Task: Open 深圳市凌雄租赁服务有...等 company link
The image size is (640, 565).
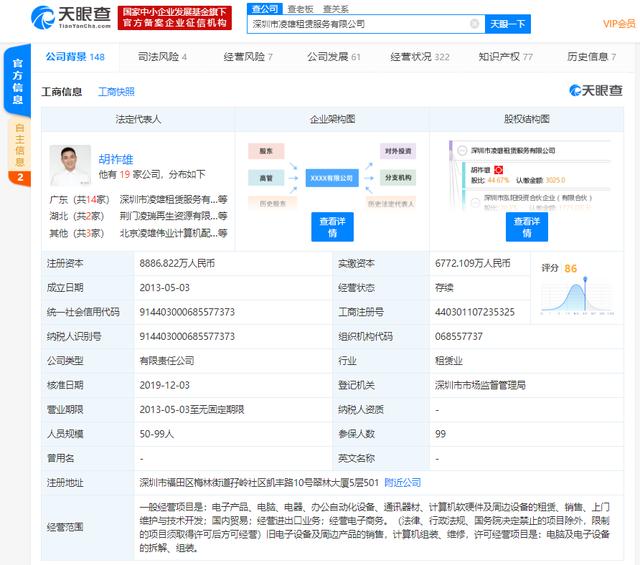Action: click(173, 200)
